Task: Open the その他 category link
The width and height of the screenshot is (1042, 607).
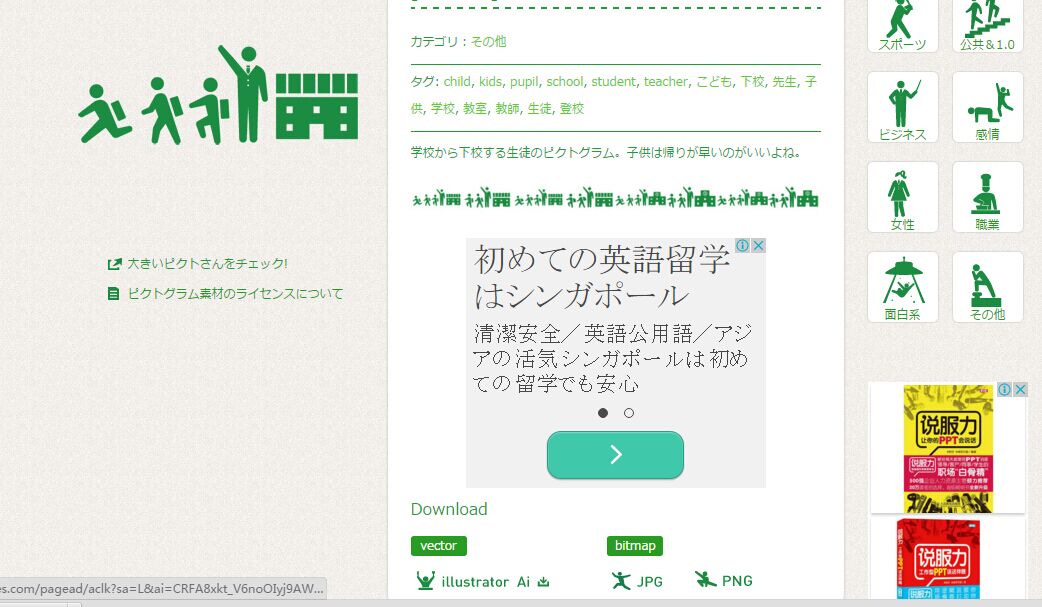Action: (x=490, y=43)
